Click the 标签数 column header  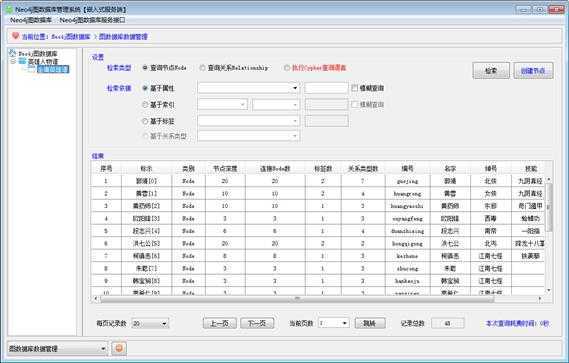tap(323, 168)
